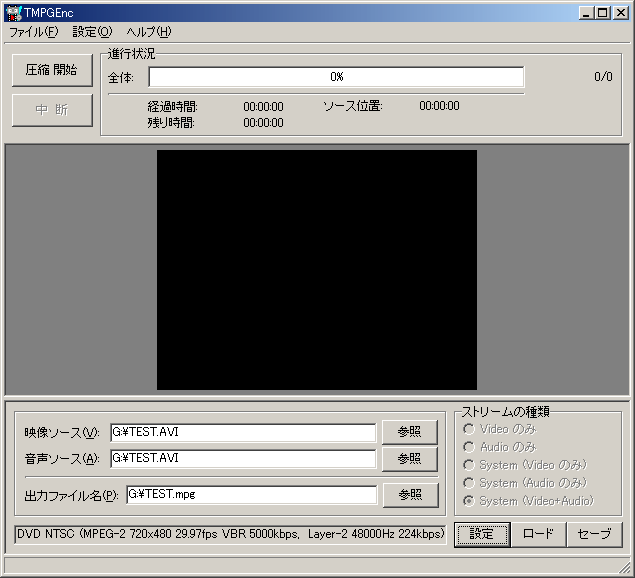635x578 pixels.
Task: Close the TMPGEnc window
Action: 621,13
